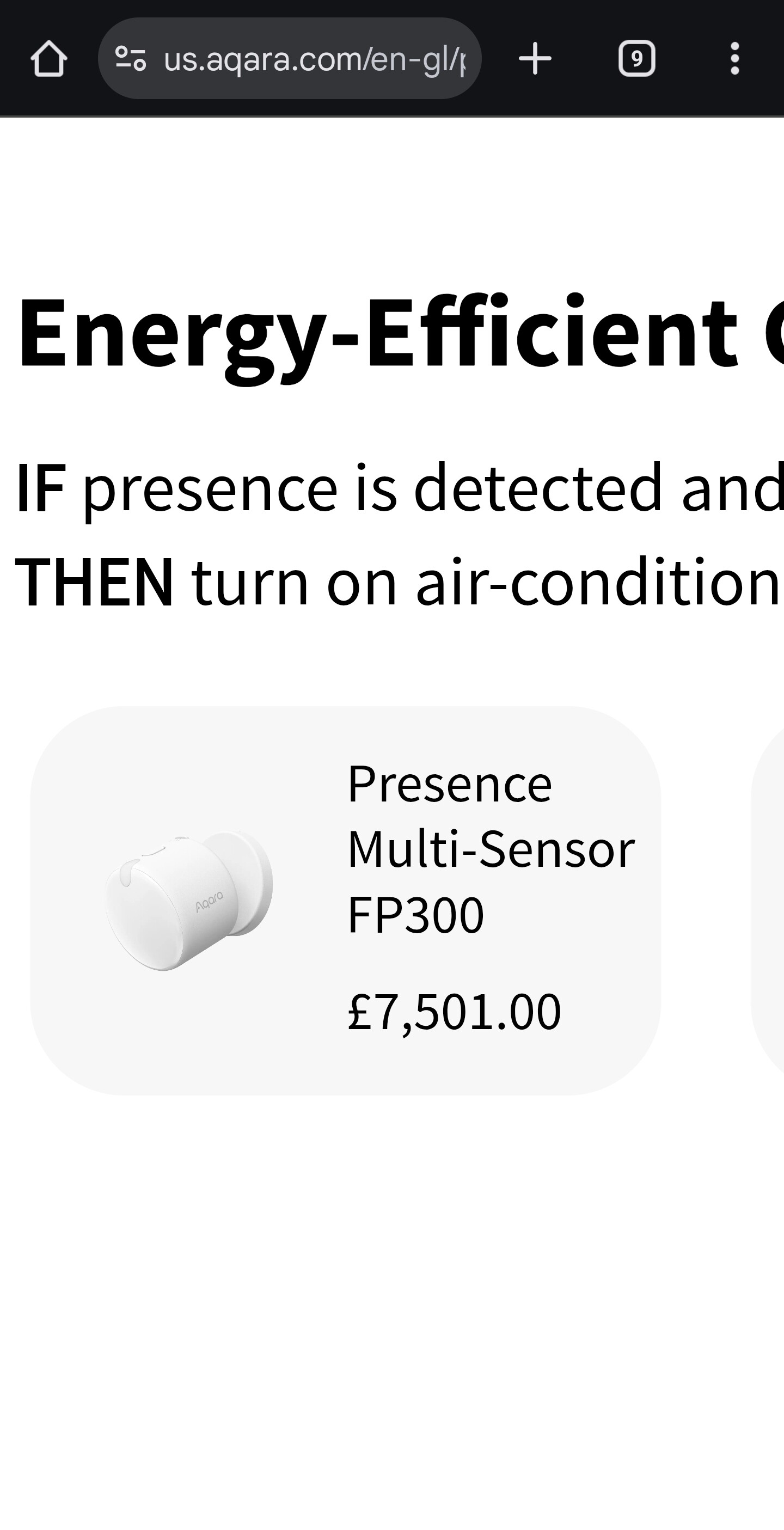
Task: Open site information tune icon
Action: click(130, 58)
